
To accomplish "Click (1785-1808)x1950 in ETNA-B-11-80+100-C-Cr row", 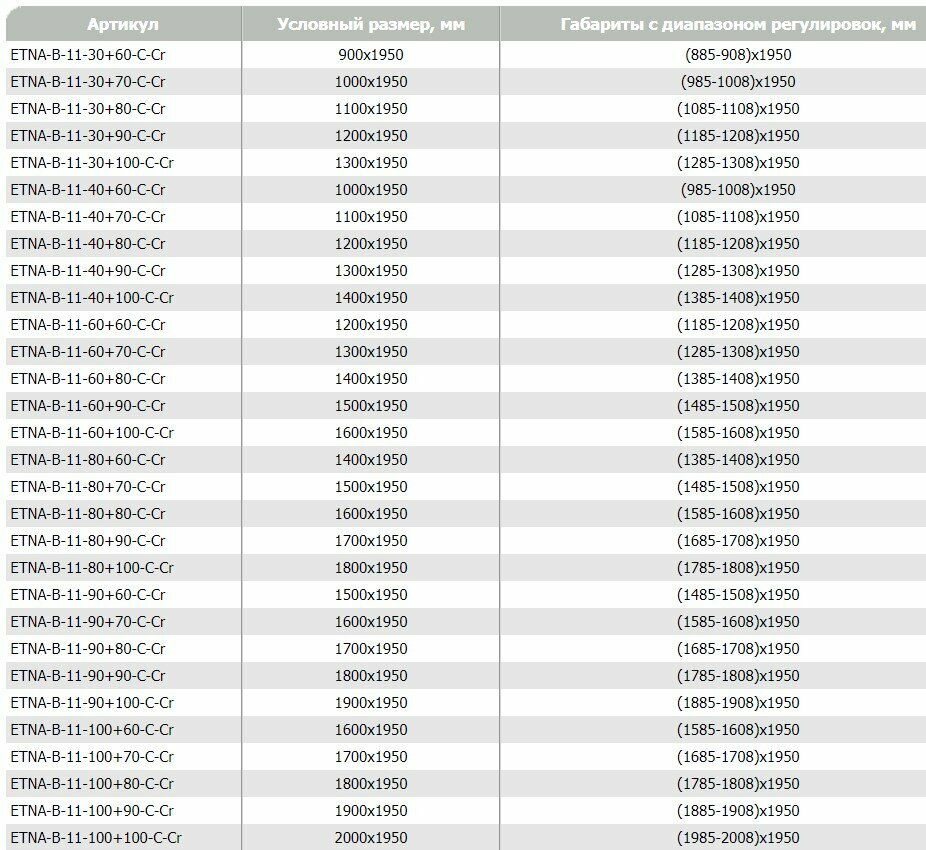I will pyautogui.click(x=738, y=568).
